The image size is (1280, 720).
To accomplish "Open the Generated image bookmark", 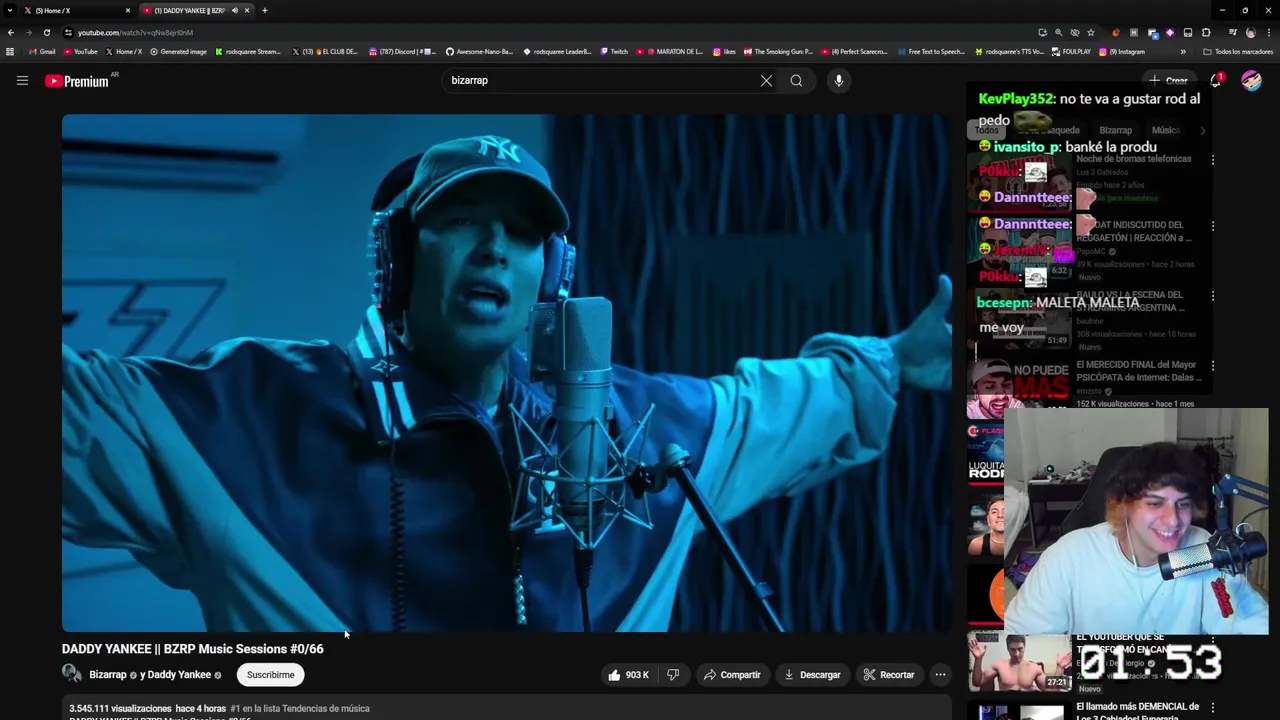I will pos(178,52).
